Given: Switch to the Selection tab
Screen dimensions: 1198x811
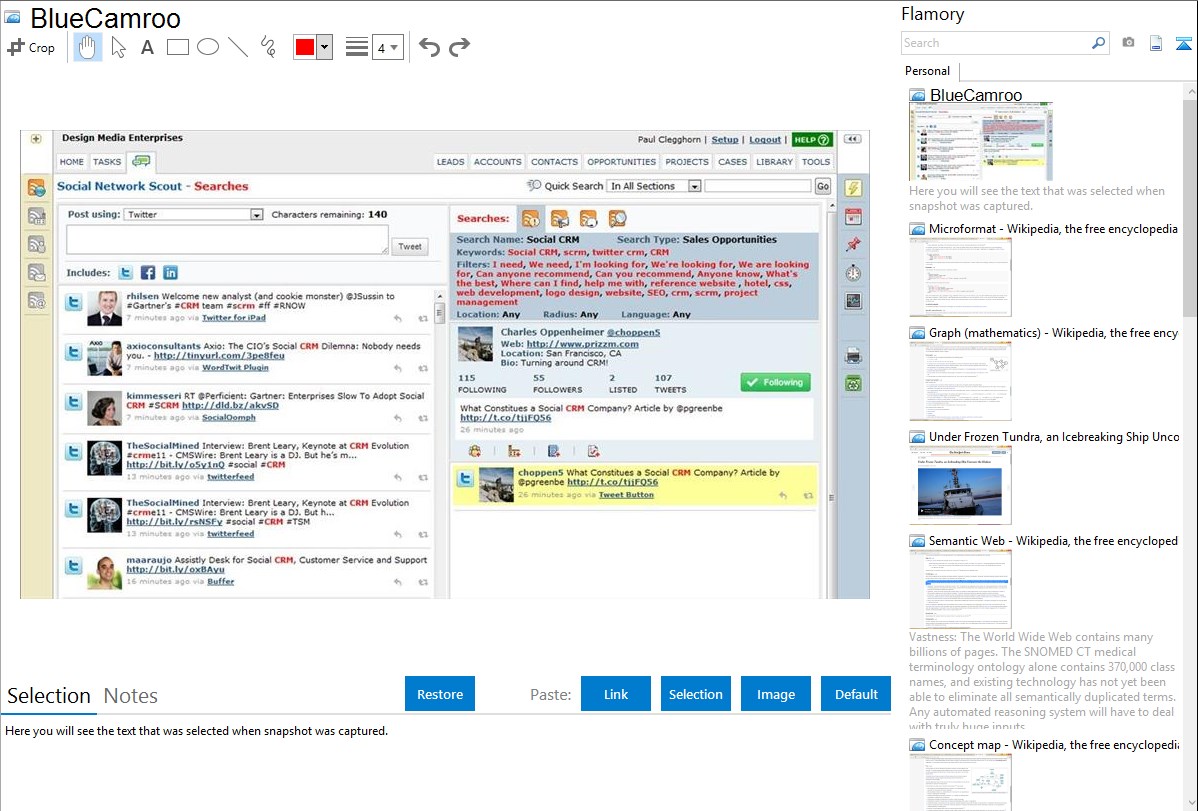Looking at the screenshot, I should (x=49, y=696).
